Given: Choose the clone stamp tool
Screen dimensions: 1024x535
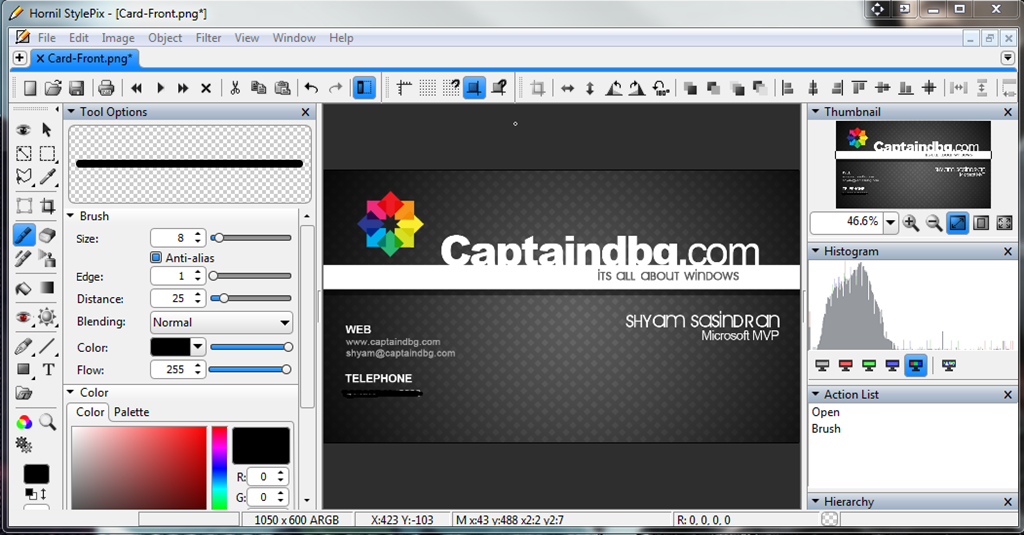Looking at the screenshot, I should point(47,259).
